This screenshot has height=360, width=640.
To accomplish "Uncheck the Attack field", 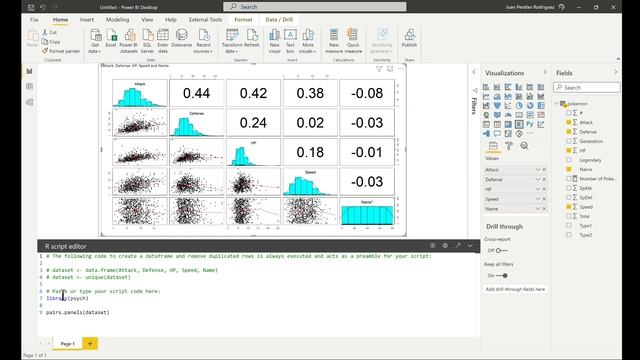I will coord(569,122).
